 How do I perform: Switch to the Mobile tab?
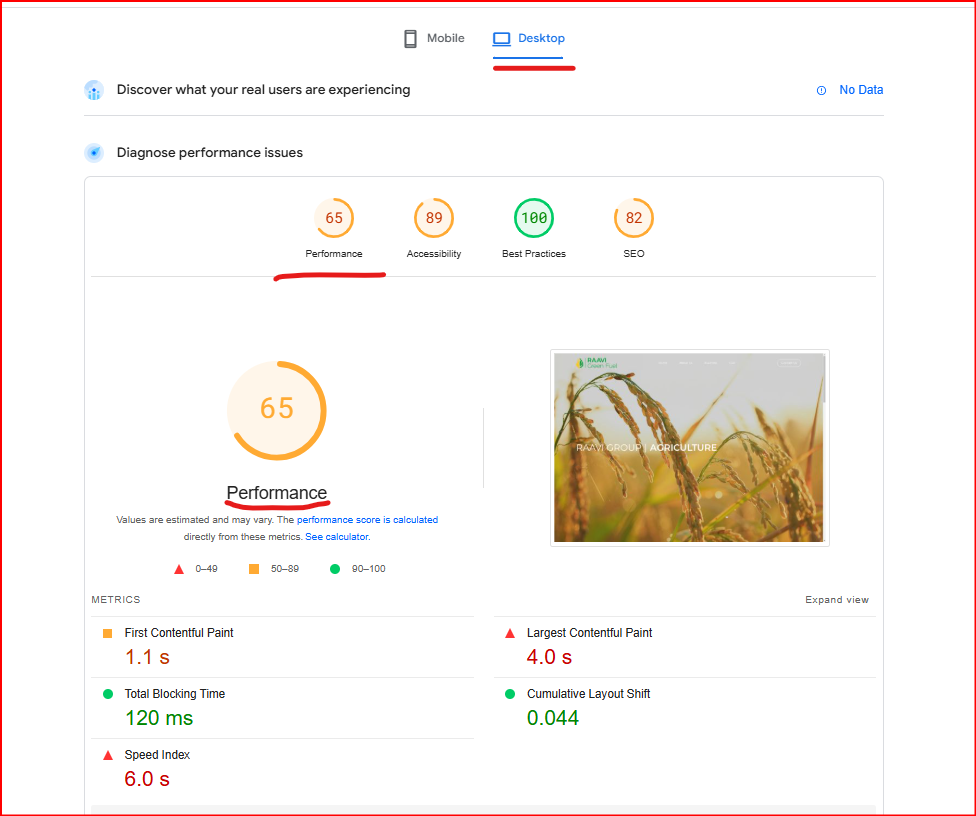tap(434, 39)
